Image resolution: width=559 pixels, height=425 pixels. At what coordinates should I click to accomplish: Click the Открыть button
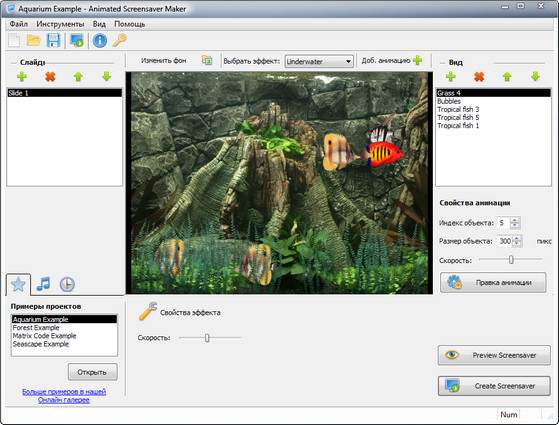[92, 372]
